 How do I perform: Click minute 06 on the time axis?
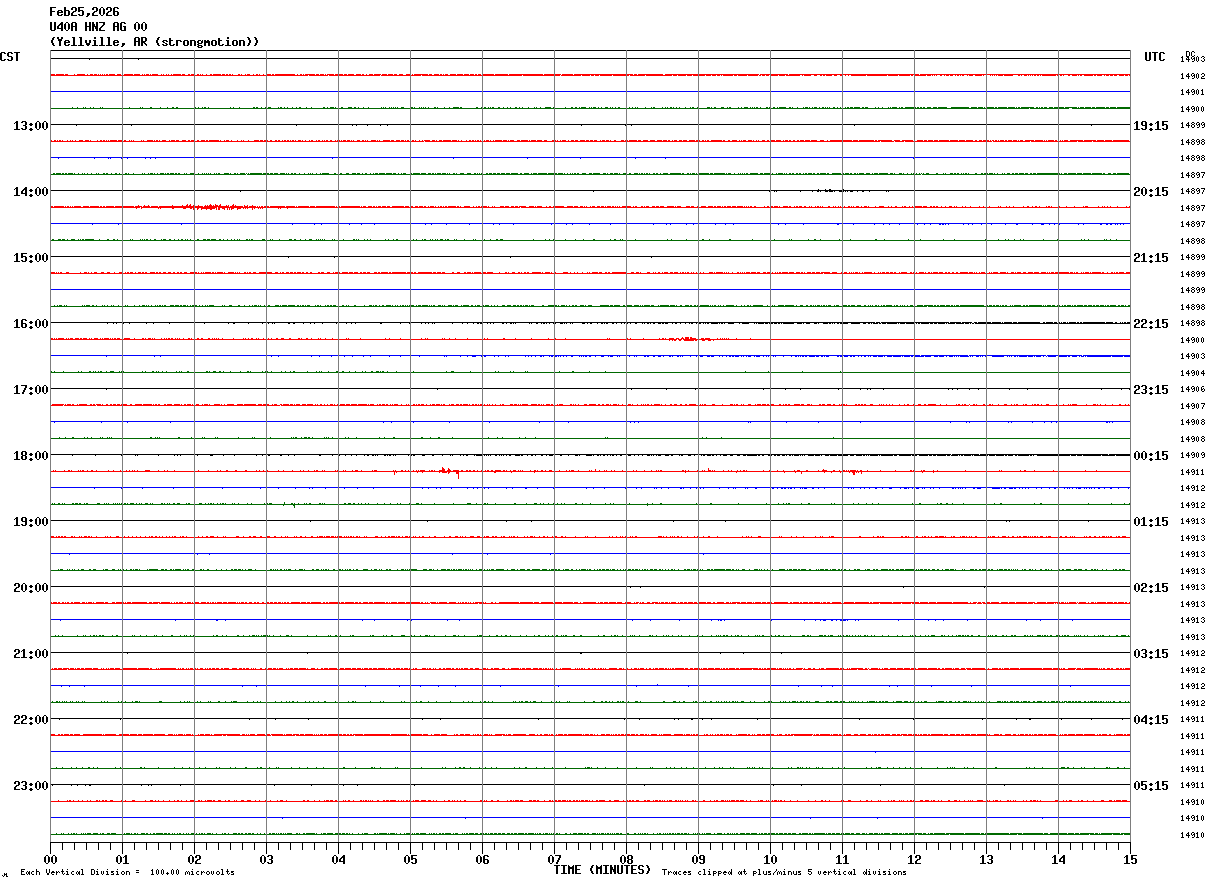tap(483, 859)
